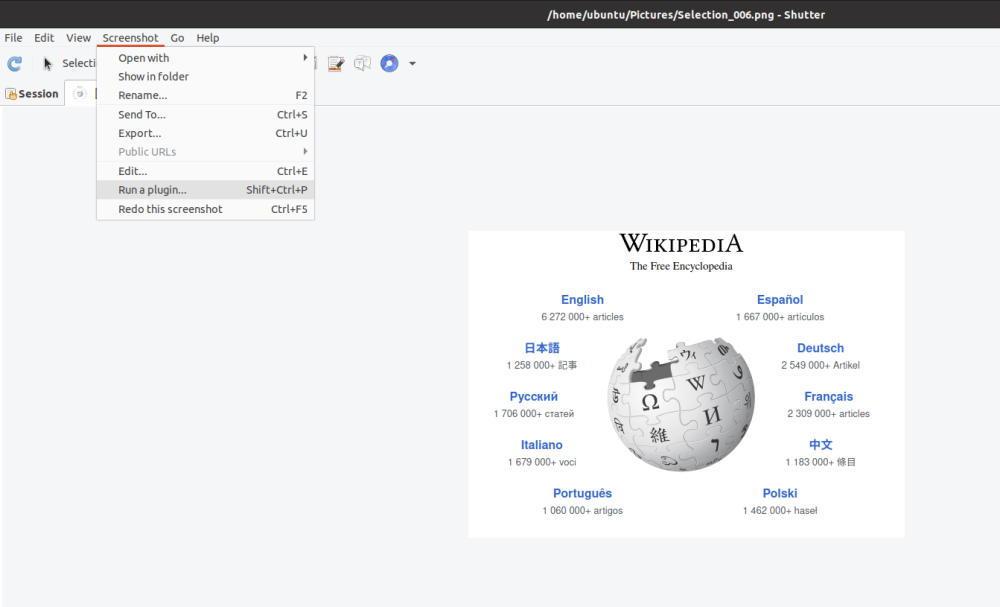
Task: Click the '2 549 000+ Artikel' text
Action: 820,365
